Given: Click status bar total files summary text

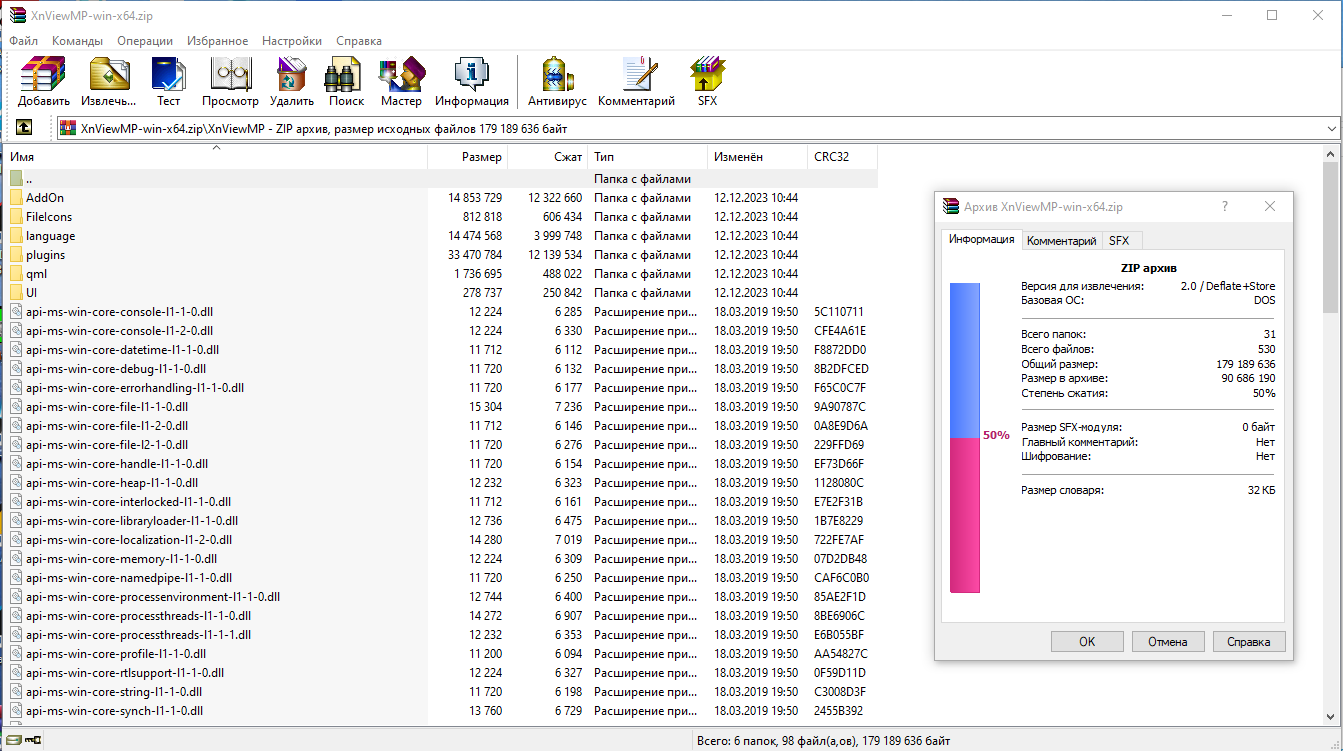Looking at the screenshot, I should pyautogui.click(x=823, y=741).
